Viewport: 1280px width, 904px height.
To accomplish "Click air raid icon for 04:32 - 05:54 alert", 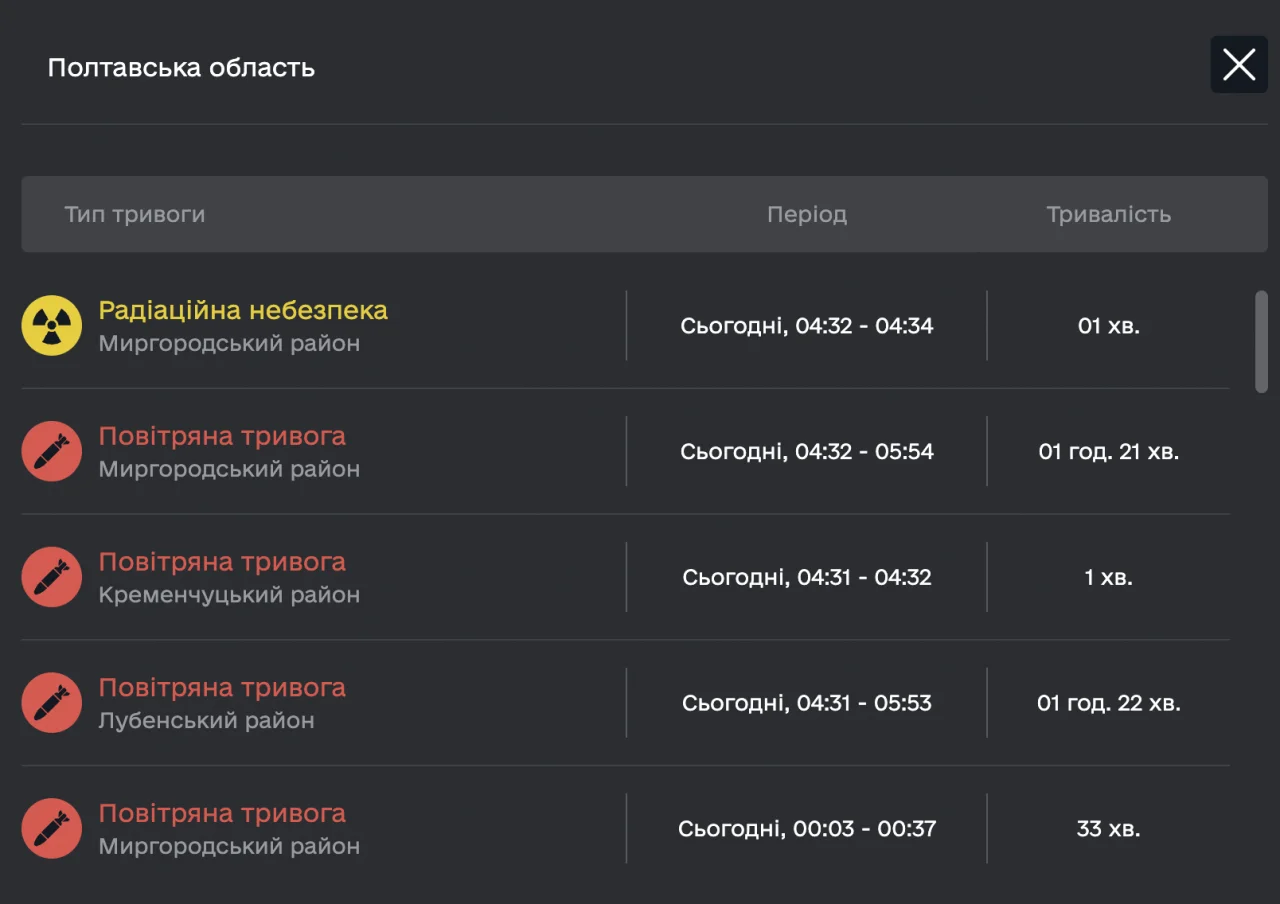I will (x=52, y=452).
